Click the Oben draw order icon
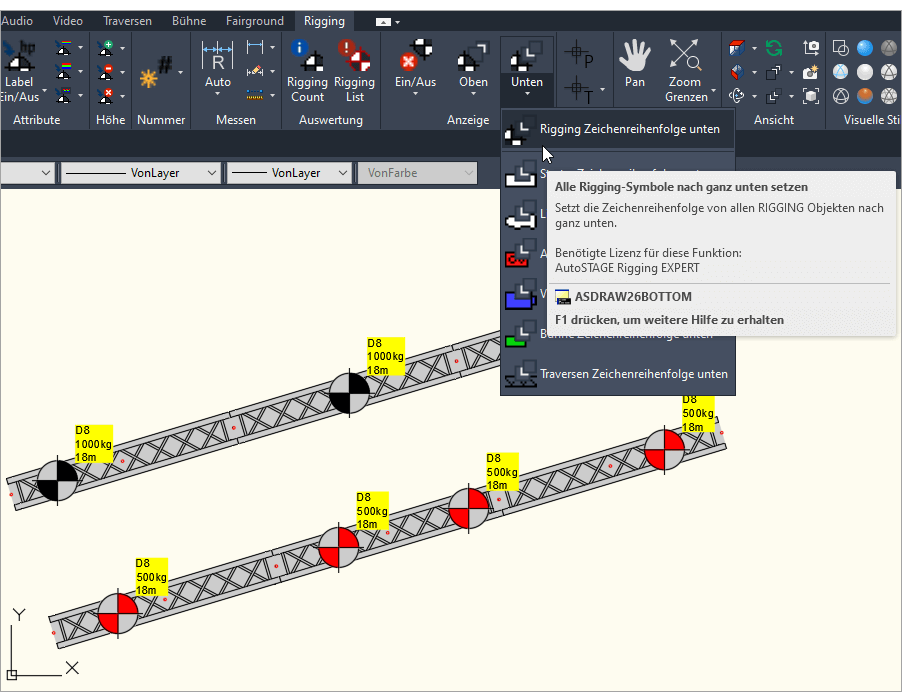Viewport: 902px width, 692px height. point(473,56)
